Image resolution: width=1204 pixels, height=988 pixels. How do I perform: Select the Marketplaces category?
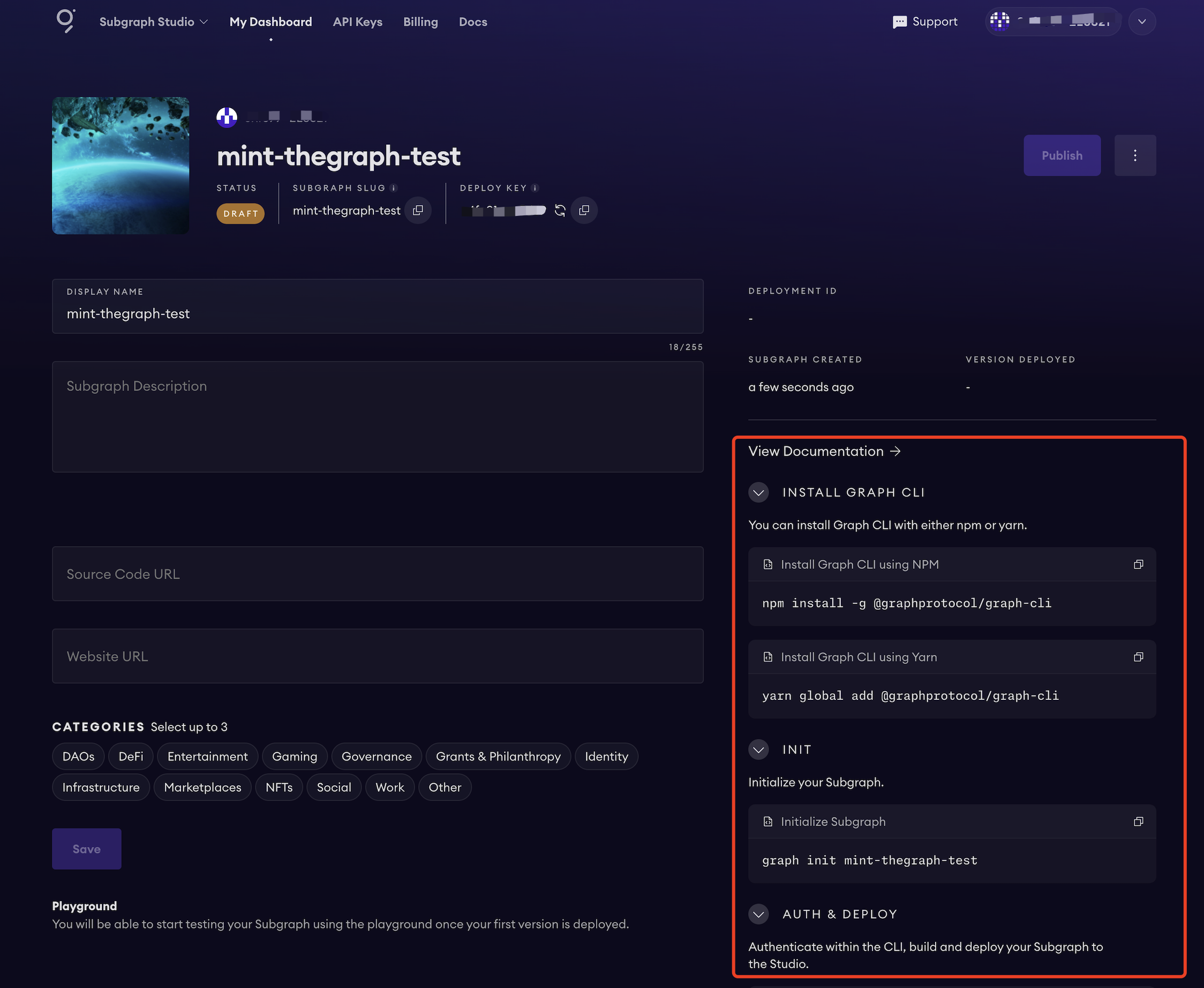pyautogui.click(x=202, y=787)
